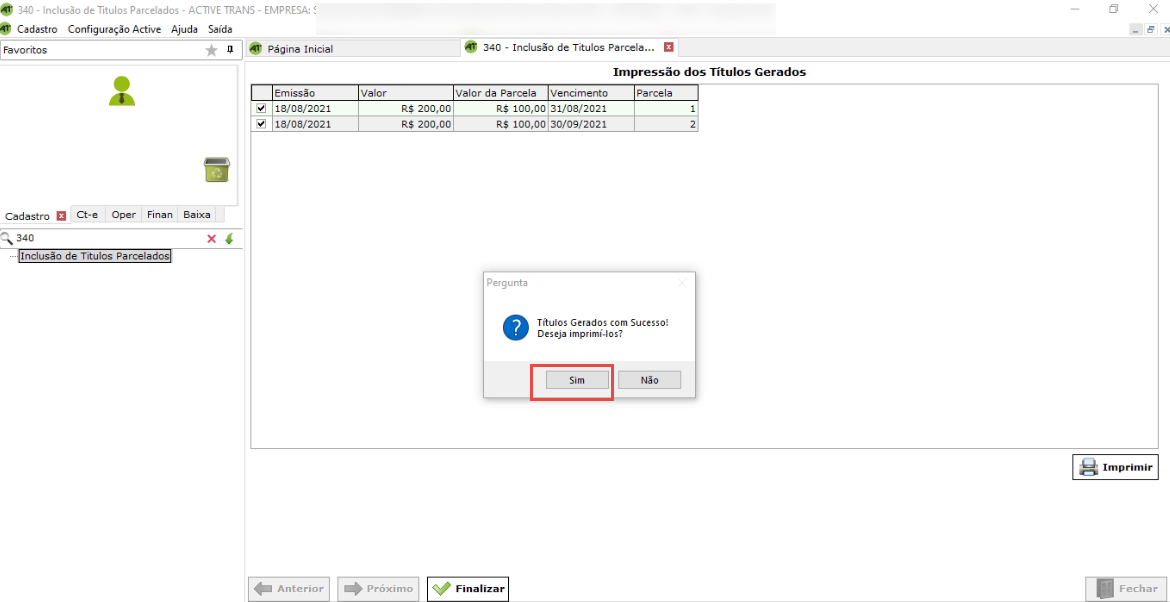Uncheck the checkbox for parcela 1 row
This screenshot has height=602, width=1170.
[261, 108]
